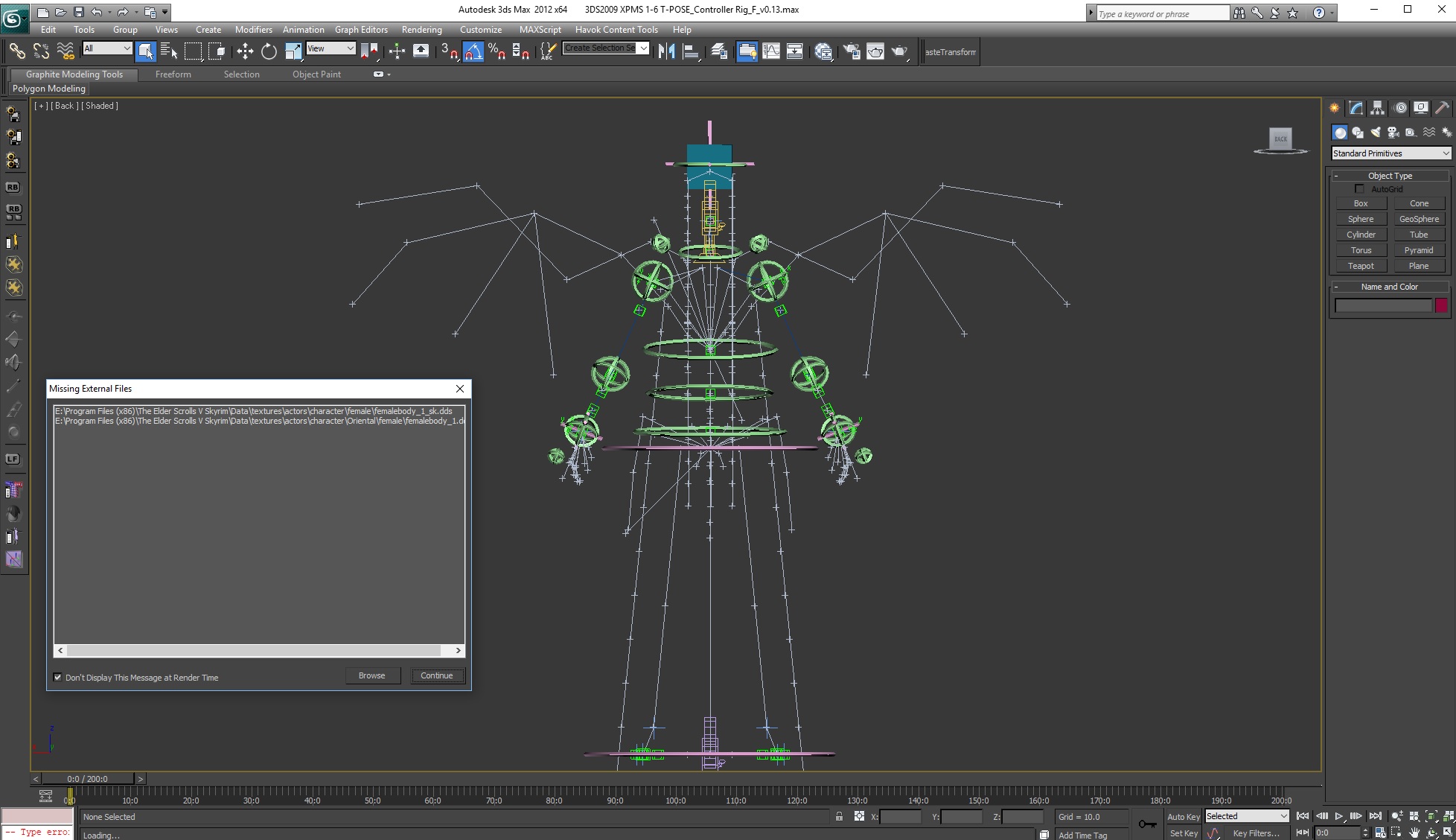Toggle the 3D Snaps button

pyautogui.click(x=449, y=51)
